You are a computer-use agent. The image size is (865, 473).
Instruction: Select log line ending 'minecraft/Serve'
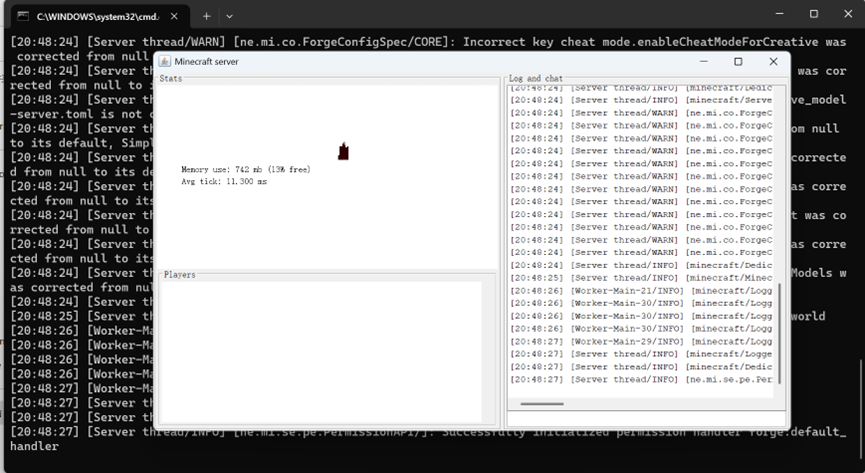click(640, 100)
